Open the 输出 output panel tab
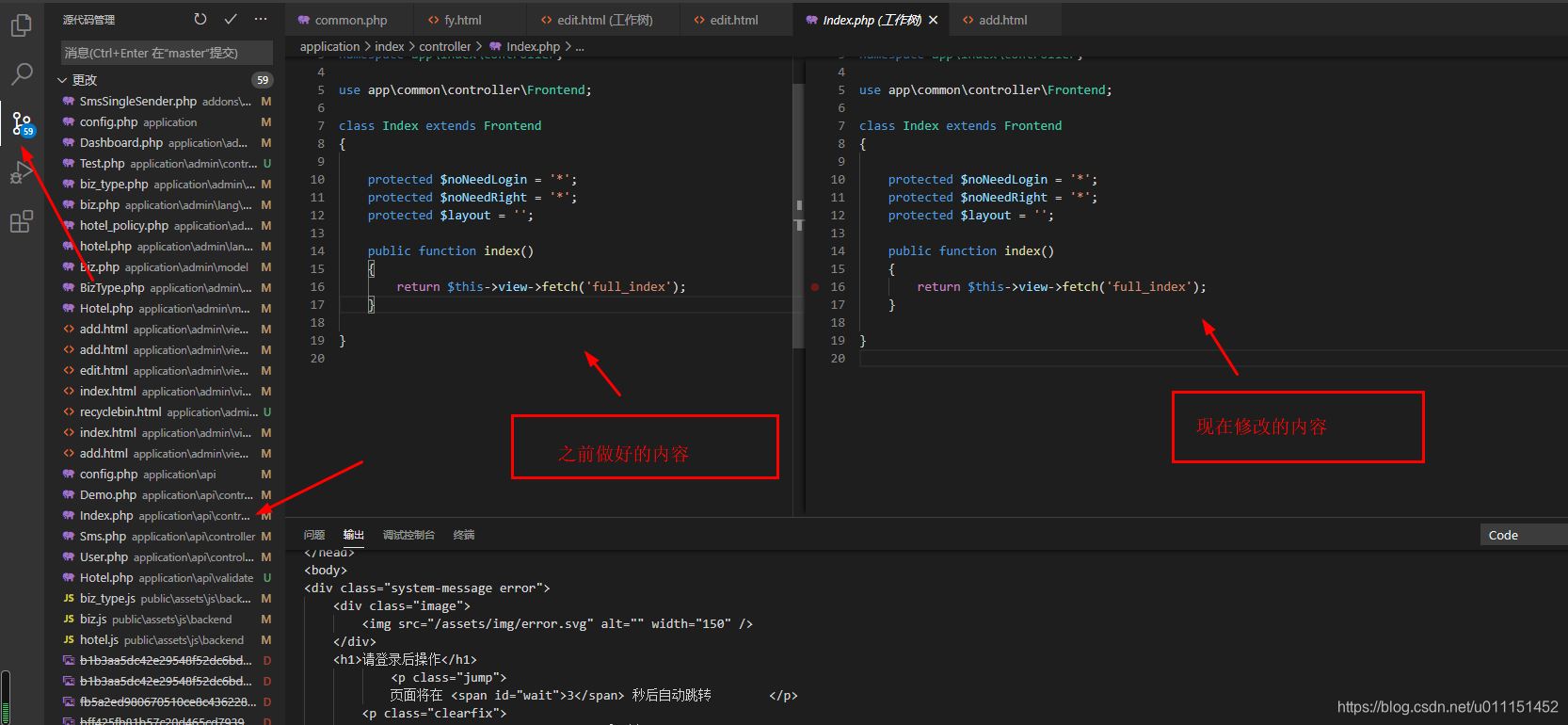This screenshot has height=725, width=1568. pyautogui.click(x=354, y=535)
